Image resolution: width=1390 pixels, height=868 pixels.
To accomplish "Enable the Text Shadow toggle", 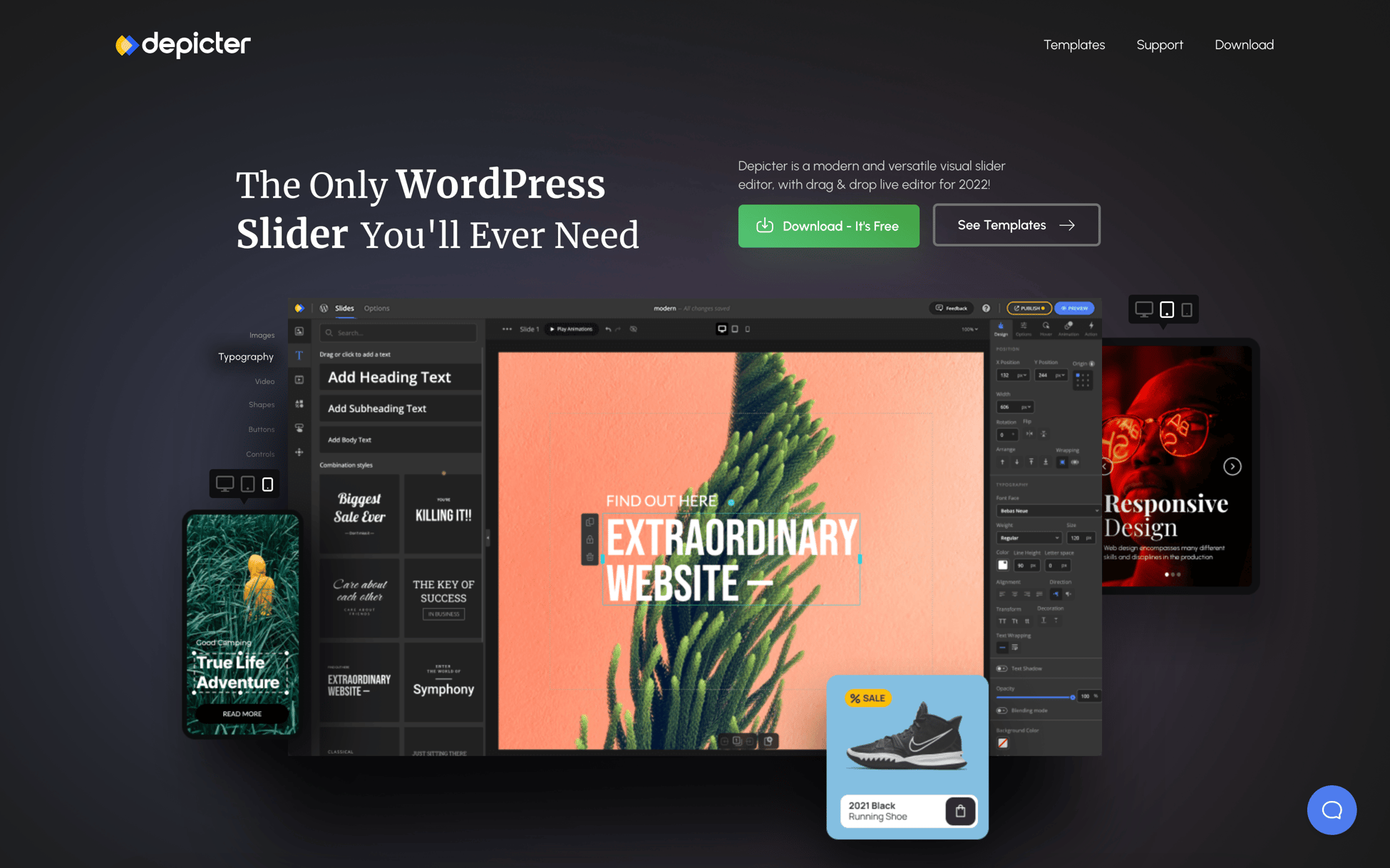I will pos(1002,668).
